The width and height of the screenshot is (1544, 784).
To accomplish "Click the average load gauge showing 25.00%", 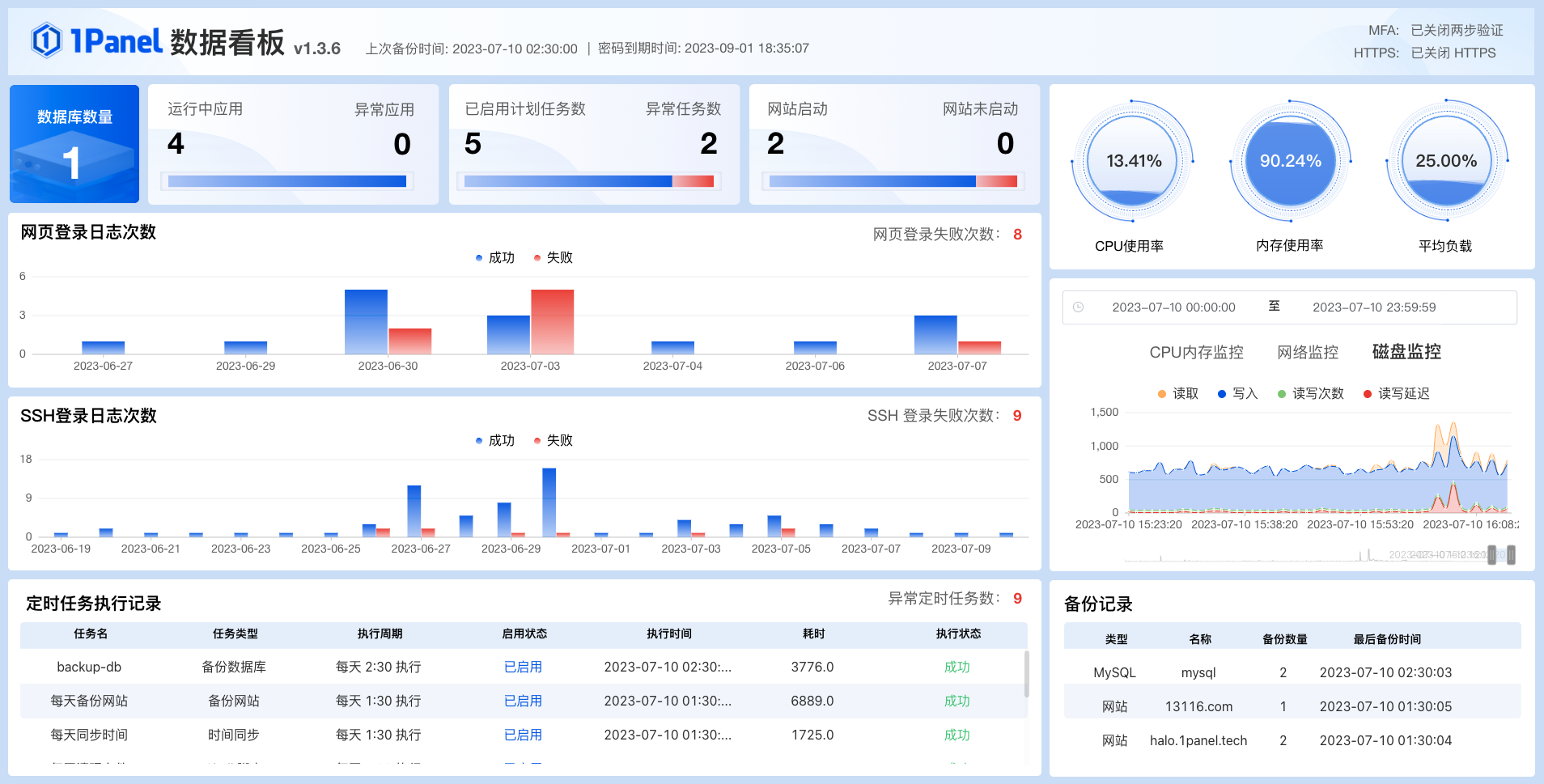I will [x=1445, y=161].
